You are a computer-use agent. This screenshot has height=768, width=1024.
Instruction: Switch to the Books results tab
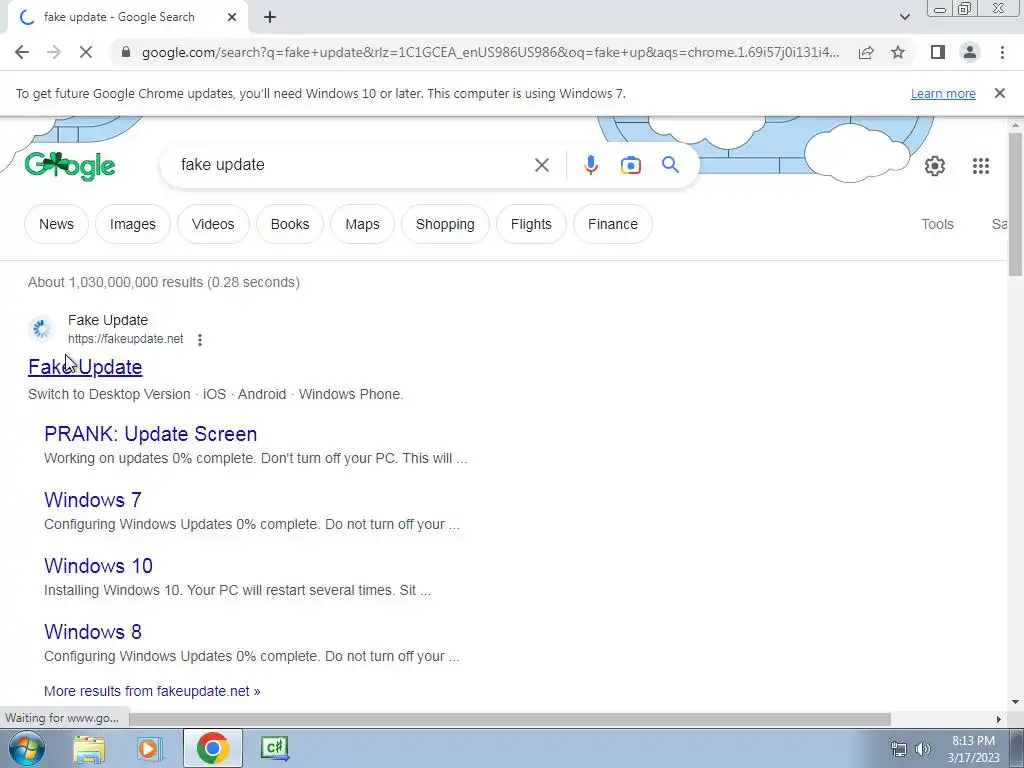(x=290, y=224)
